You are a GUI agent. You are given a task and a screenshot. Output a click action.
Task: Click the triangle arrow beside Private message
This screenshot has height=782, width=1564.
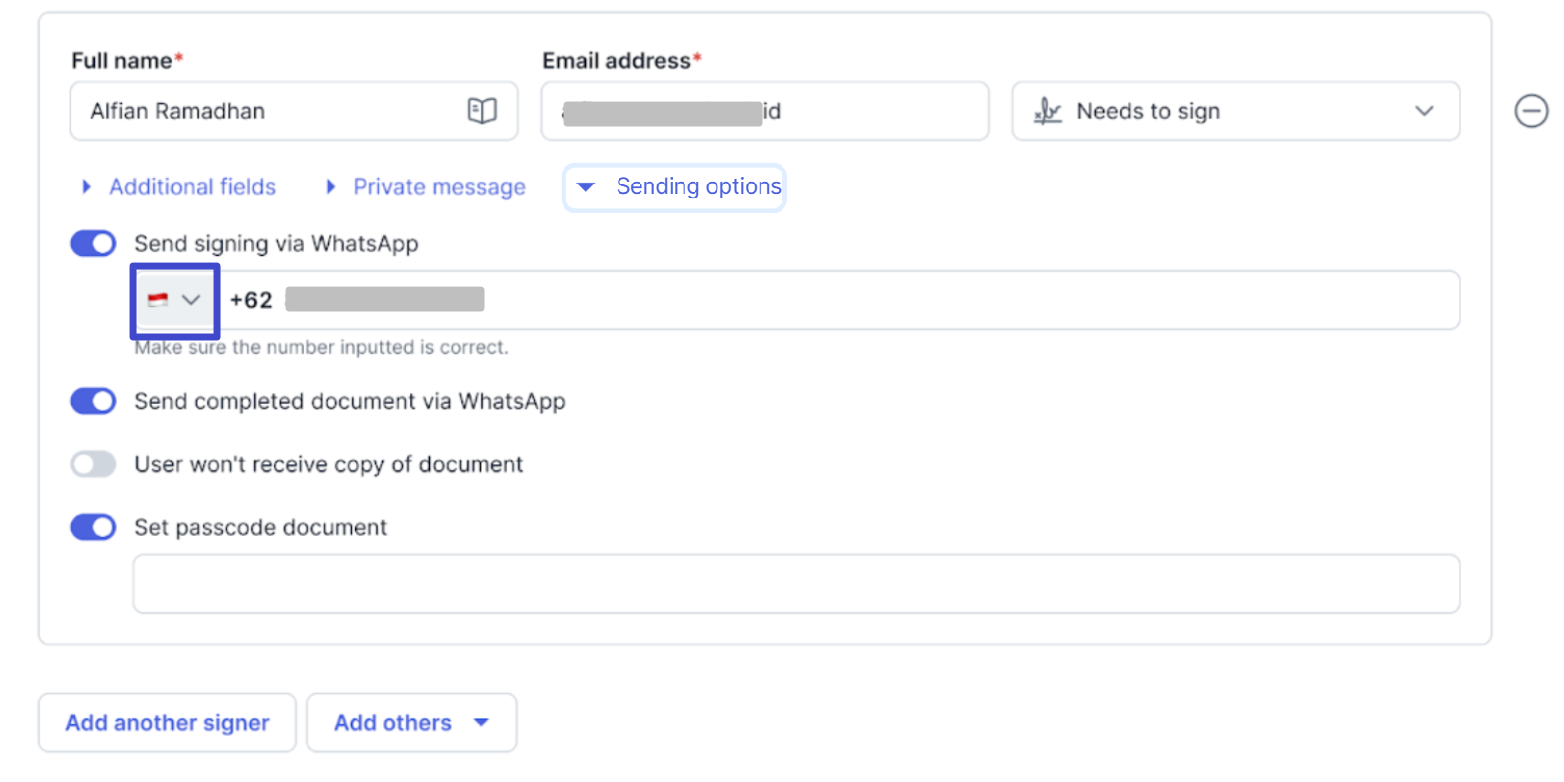[x=331, y=187]
